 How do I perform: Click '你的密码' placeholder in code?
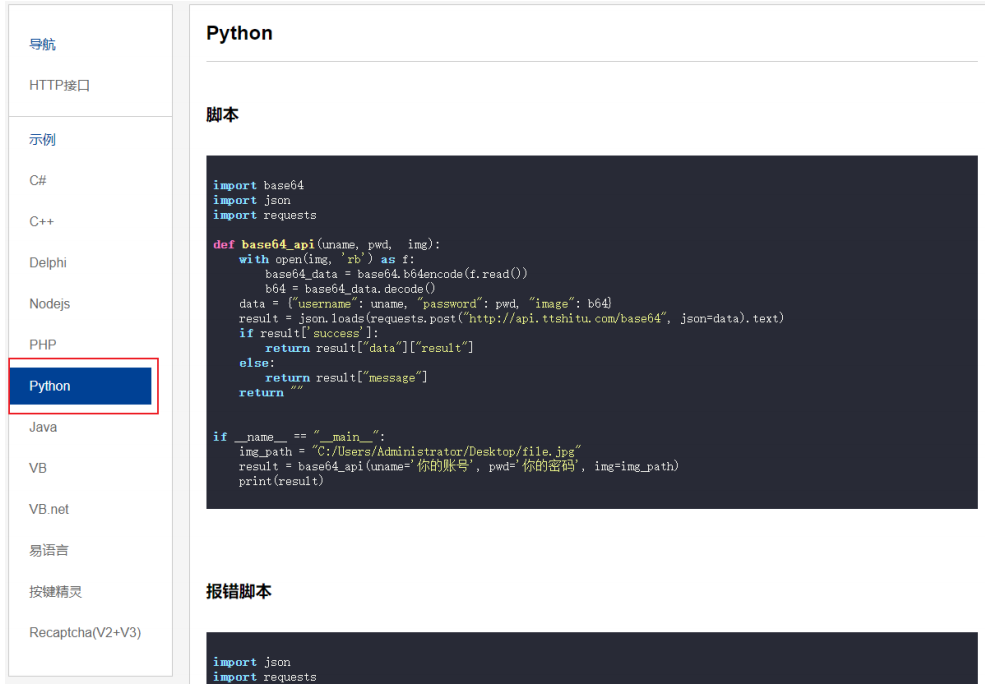(x=548, y=466)
